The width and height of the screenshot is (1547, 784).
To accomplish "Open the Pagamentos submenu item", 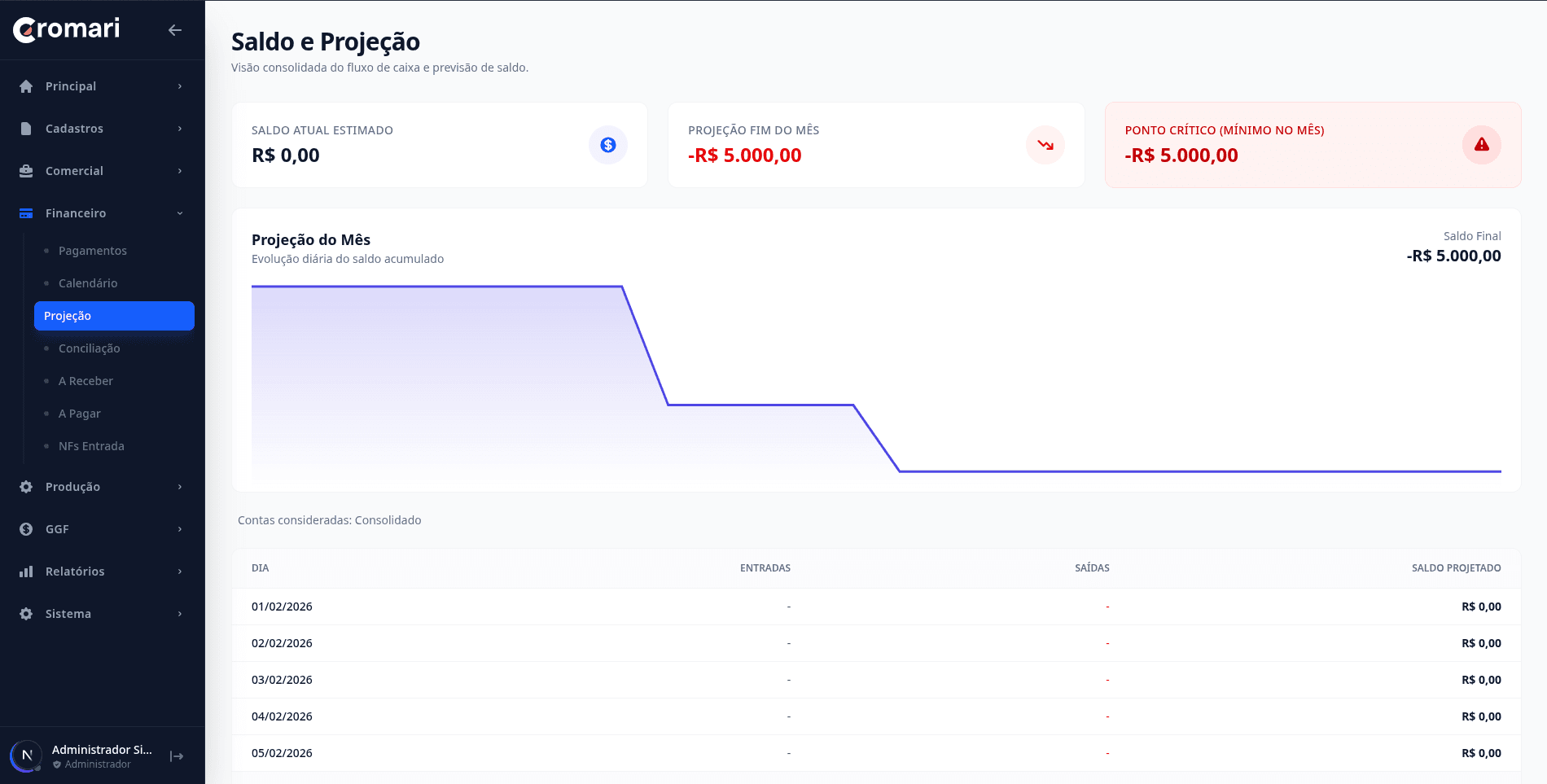I will 93,251.
